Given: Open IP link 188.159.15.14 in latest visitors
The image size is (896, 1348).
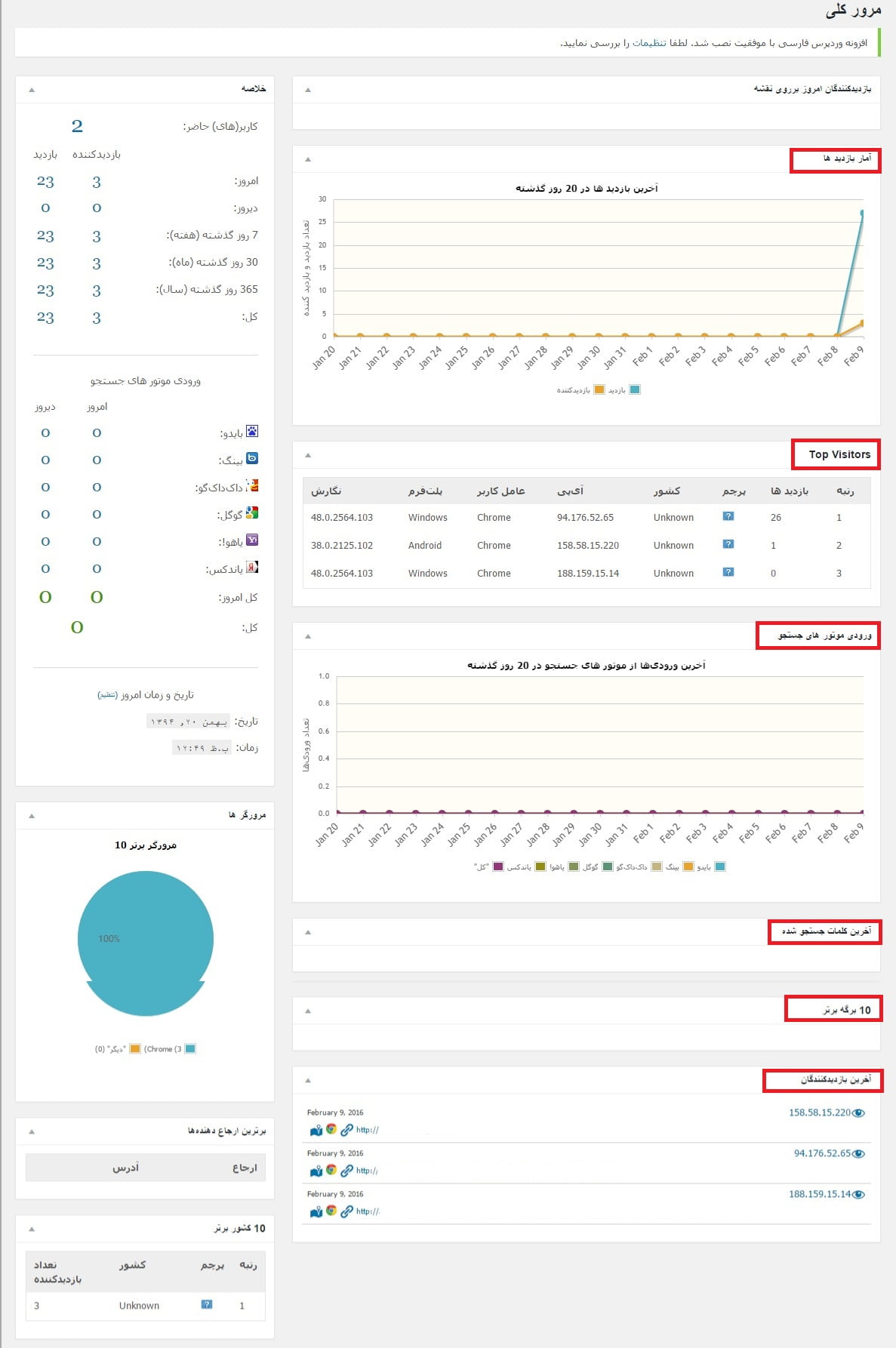Looking at the screenshot, I should tap(820, 1194).
